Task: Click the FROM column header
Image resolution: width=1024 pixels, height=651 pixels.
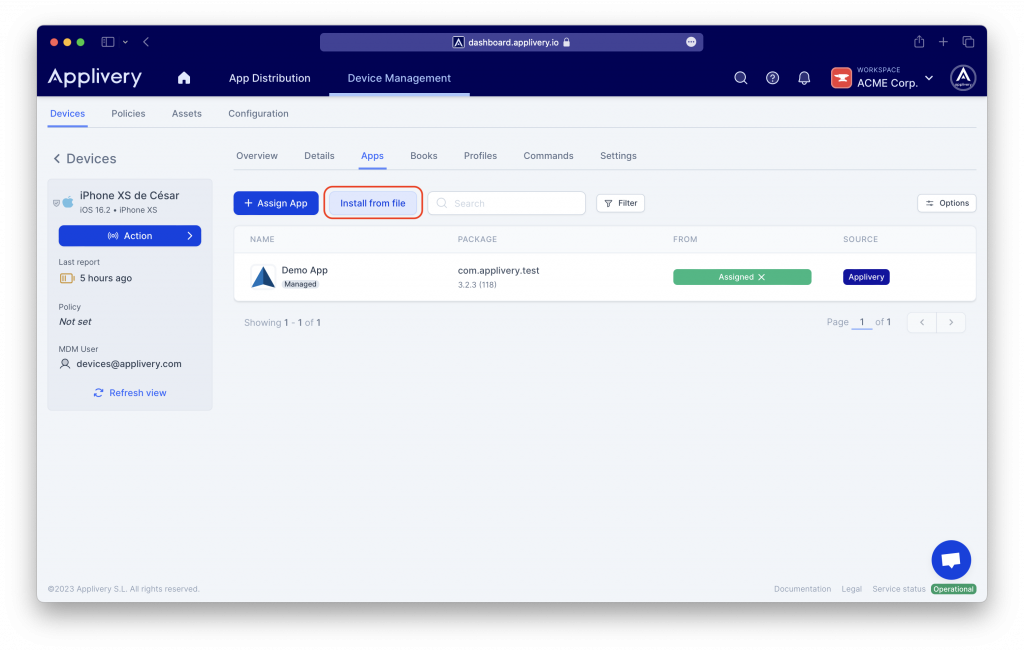Action: pos(685,240)
